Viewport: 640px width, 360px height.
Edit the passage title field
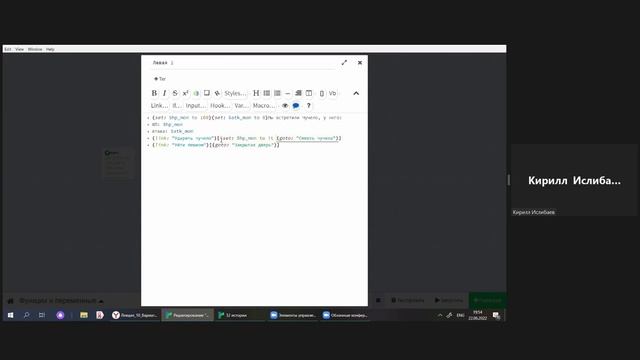coord(244,62)
